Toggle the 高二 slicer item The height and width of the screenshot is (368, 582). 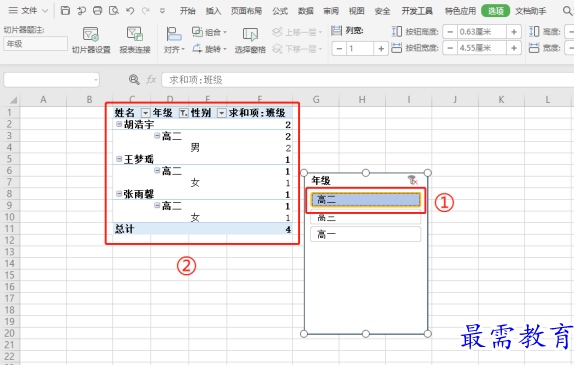(x=366, y=200)
